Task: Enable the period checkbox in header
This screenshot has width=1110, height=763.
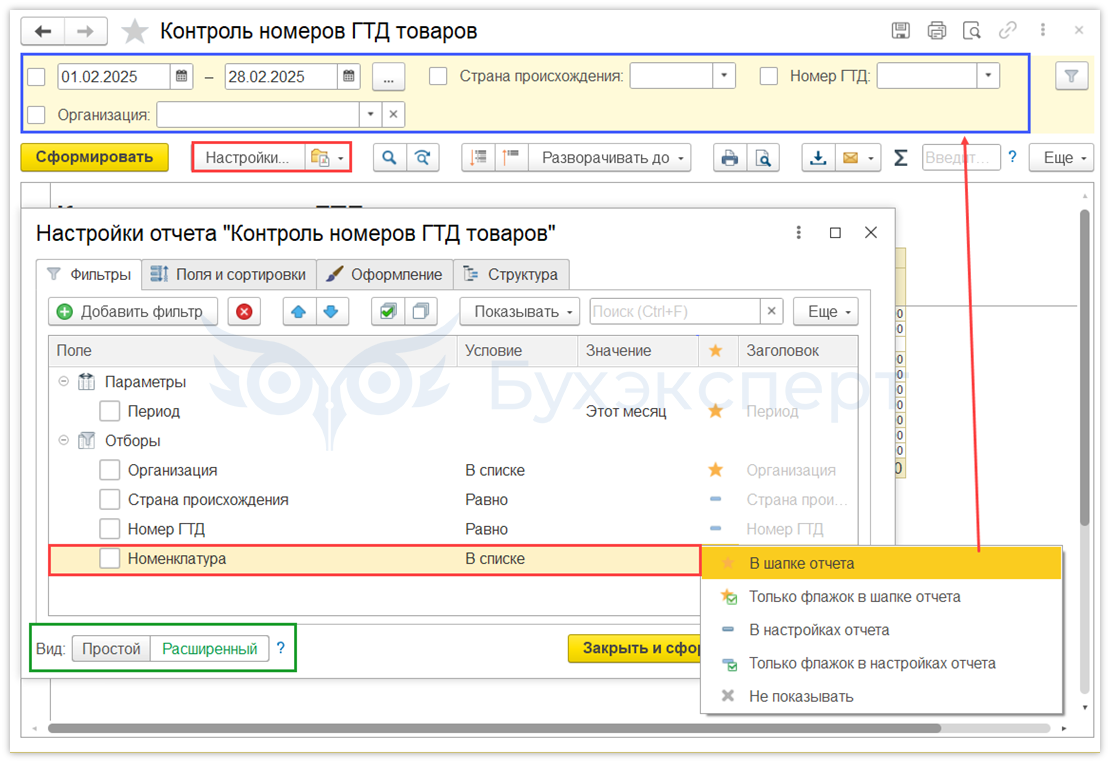Action: click(36, 76)
